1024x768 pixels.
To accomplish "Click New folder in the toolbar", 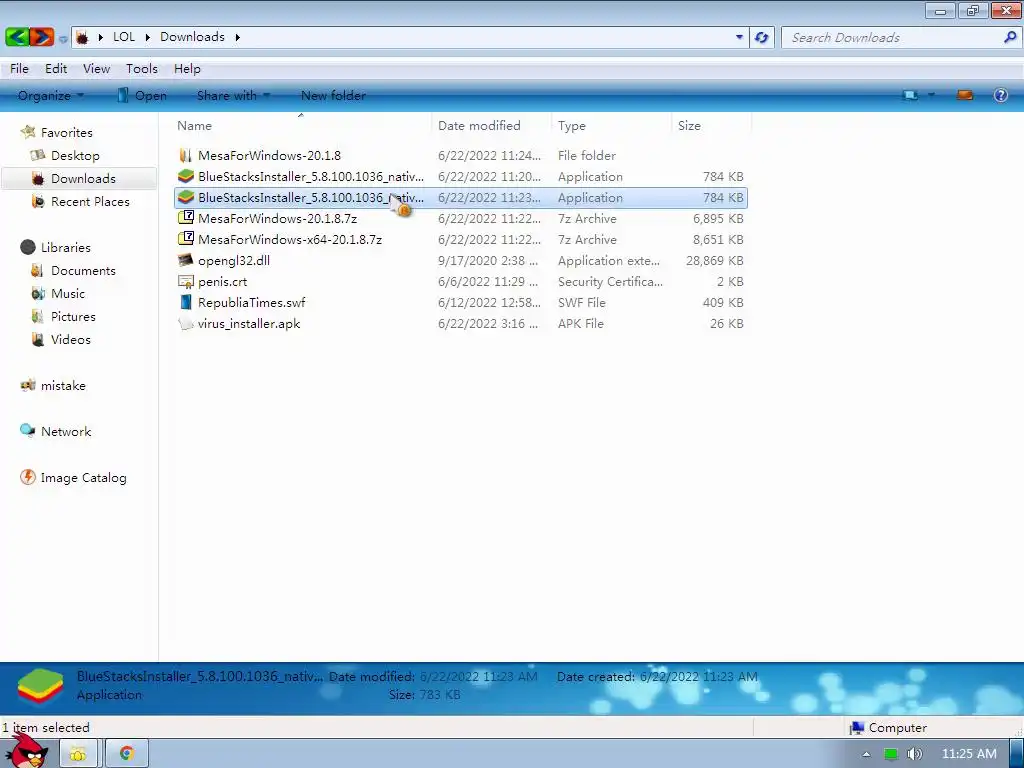I will pos(333,95).
